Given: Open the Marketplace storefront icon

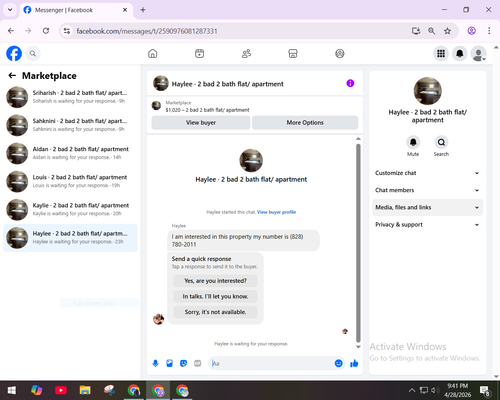Looking at the screenshot, I should pos(293,53).
